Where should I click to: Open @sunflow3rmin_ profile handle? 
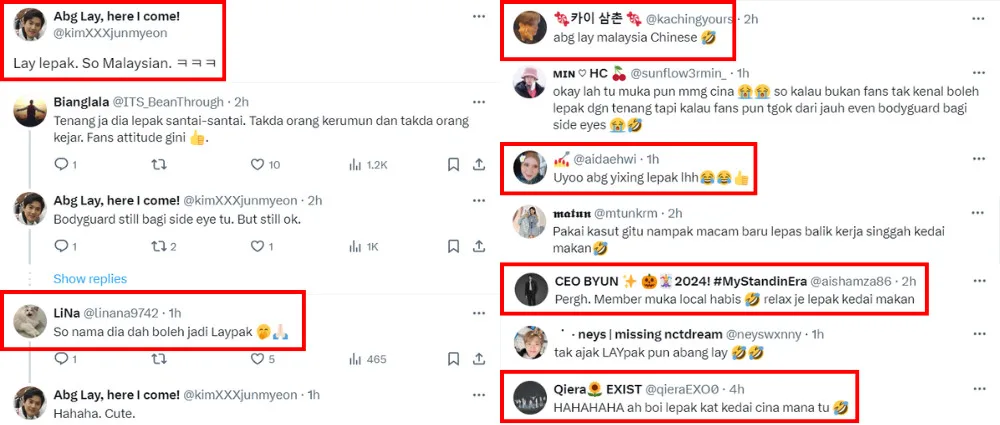point(679,73)
